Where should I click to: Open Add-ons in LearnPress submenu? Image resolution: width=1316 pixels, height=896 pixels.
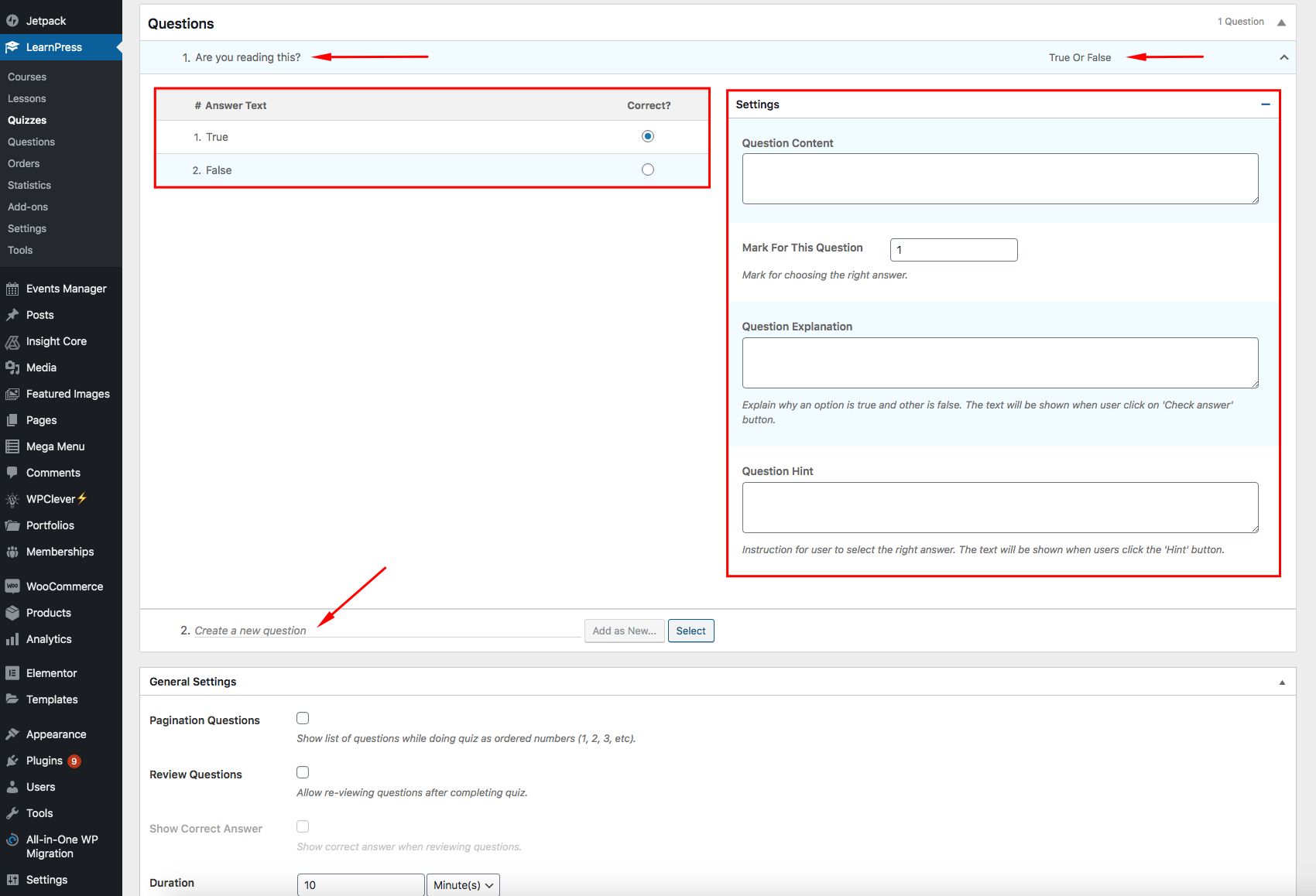(x=28, y=207)
